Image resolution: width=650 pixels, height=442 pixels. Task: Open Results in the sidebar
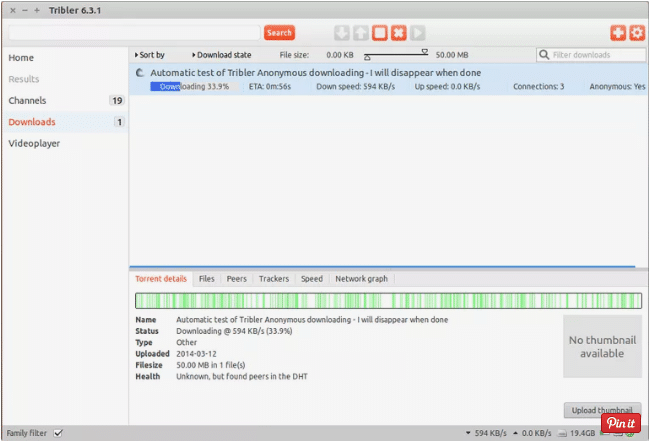pyautogui.click(x=24, y=79)
